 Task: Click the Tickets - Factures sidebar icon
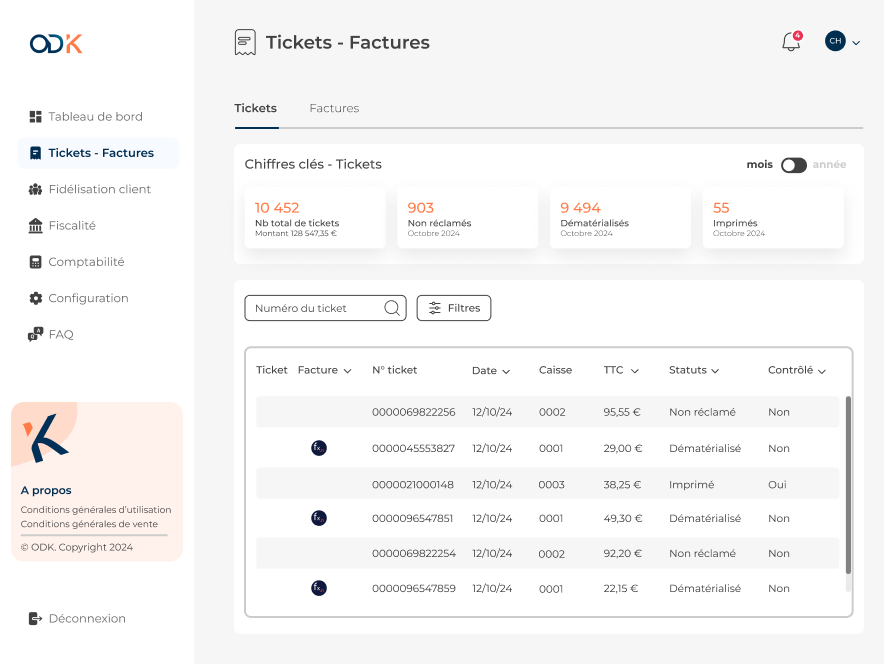coord(36,153)
